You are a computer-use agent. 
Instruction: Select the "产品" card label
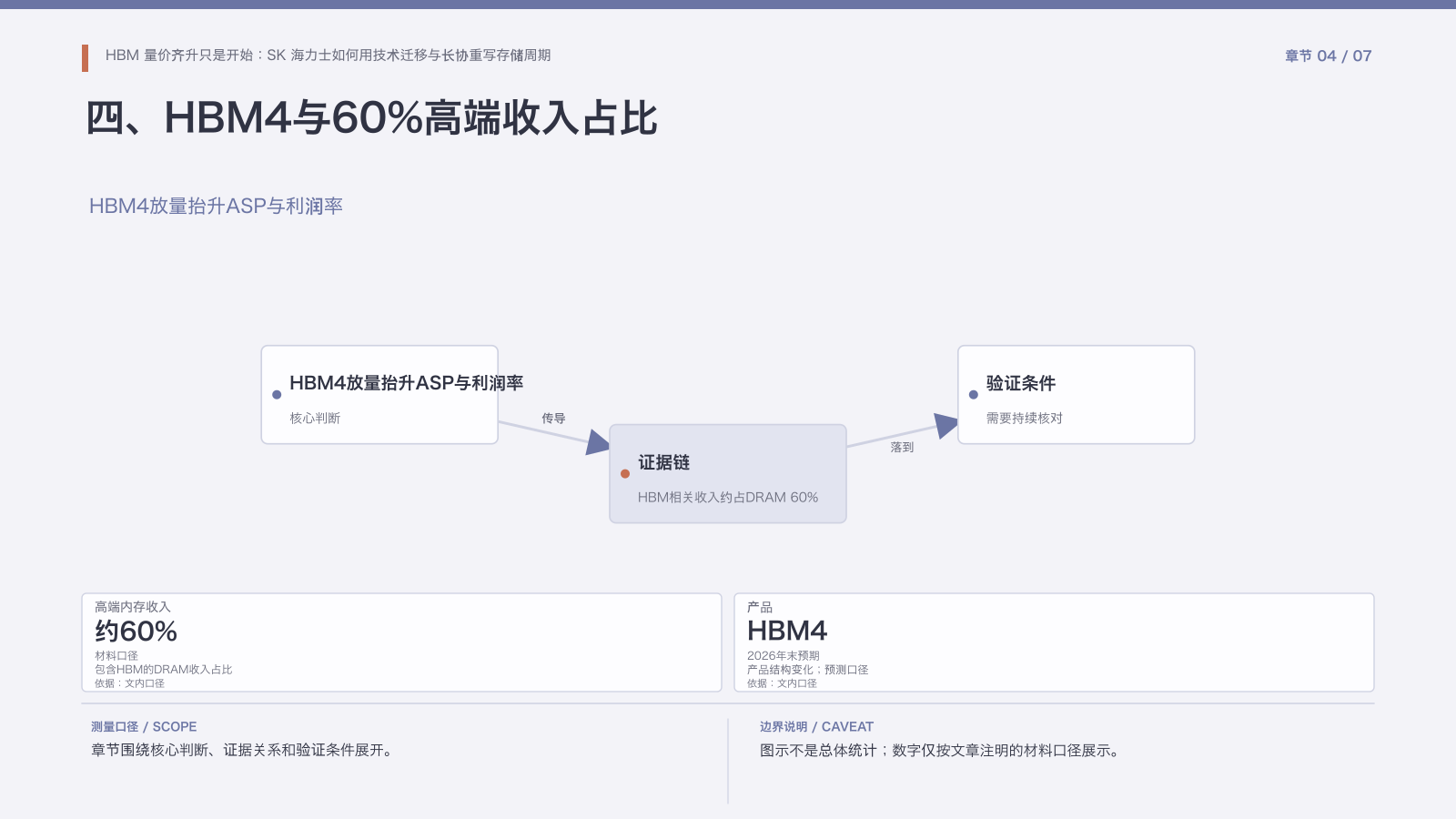(760, 607)
